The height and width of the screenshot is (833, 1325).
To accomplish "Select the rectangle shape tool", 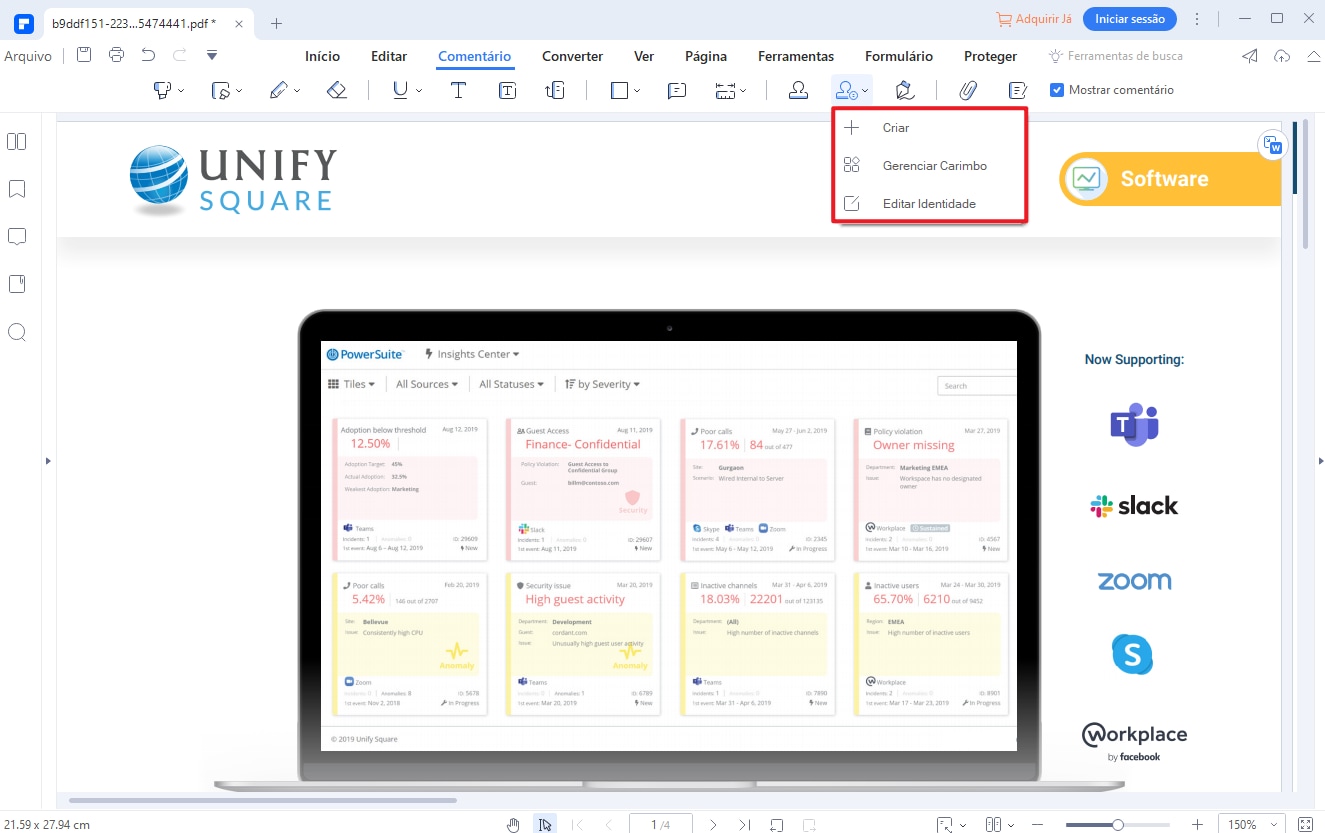I will pyautogui.click(x=620, y=90).
